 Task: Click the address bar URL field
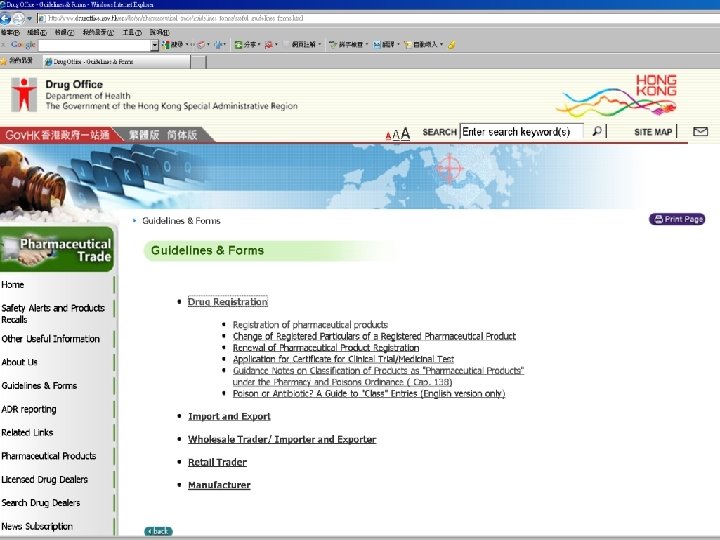(x=377, y=18)
